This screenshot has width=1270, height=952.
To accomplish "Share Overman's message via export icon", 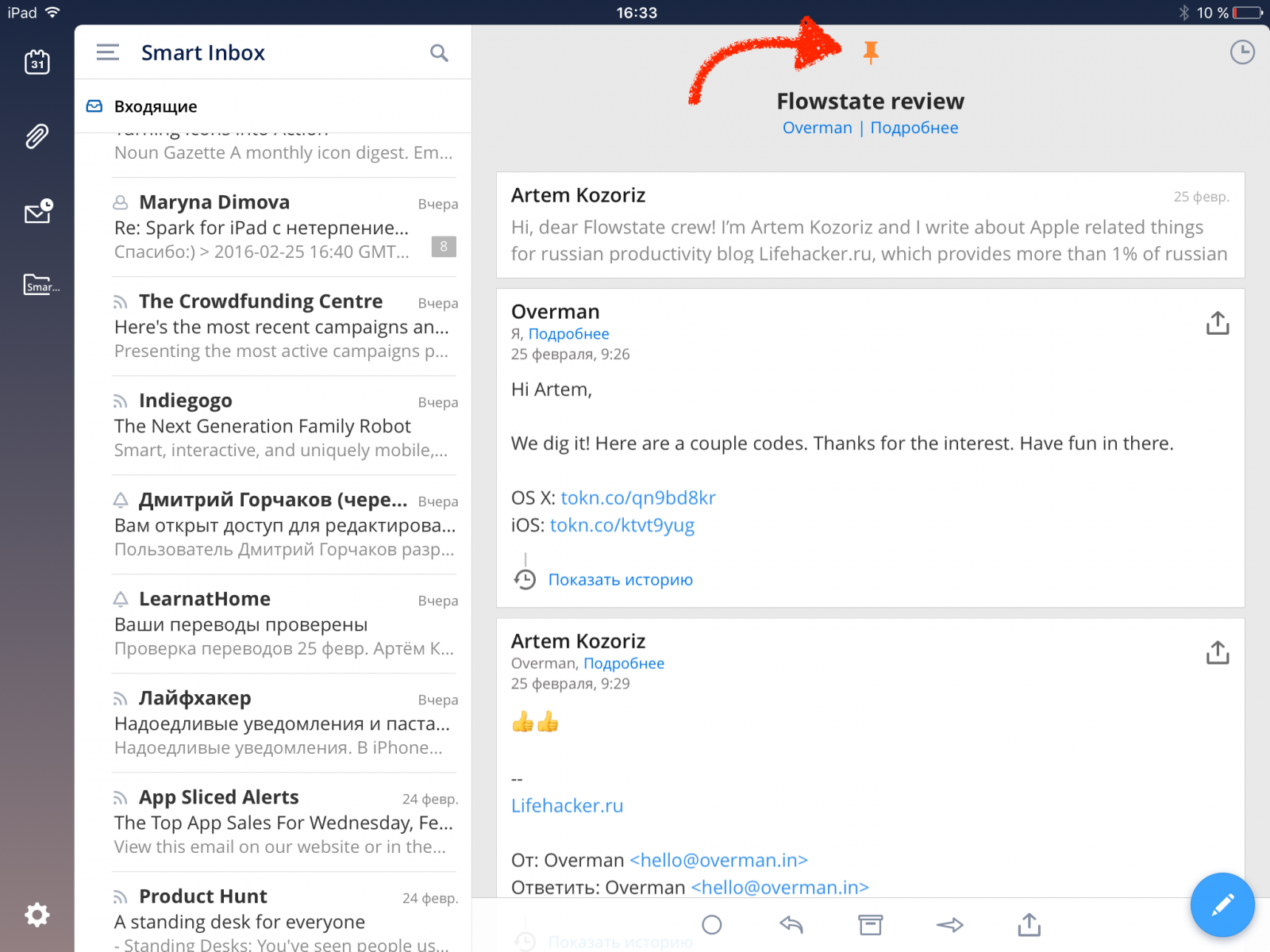I will pyautogui.click(x=1218, y=323).
